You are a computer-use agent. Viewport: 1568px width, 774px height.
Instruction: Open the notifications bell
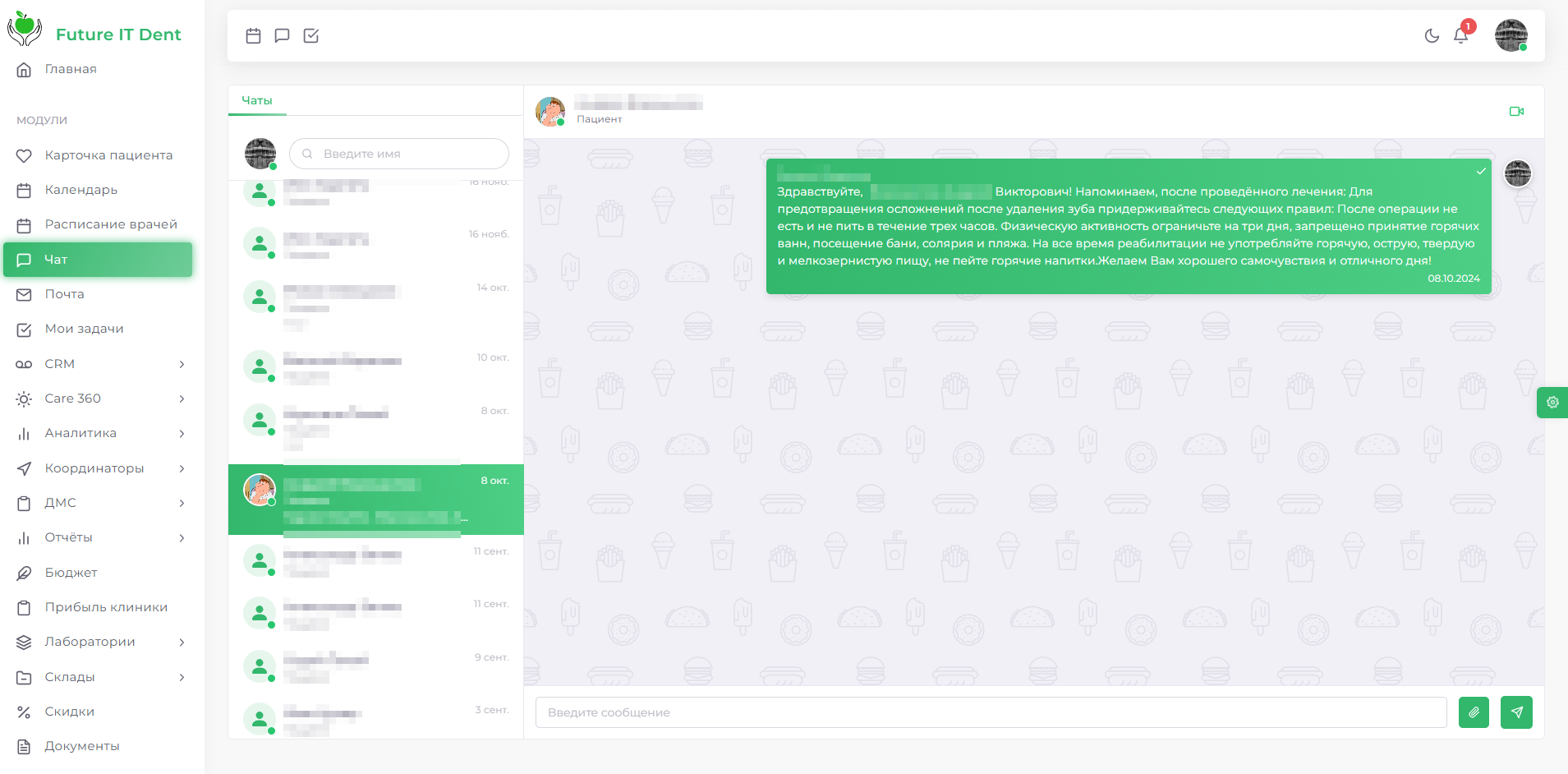coord(1460,35)
